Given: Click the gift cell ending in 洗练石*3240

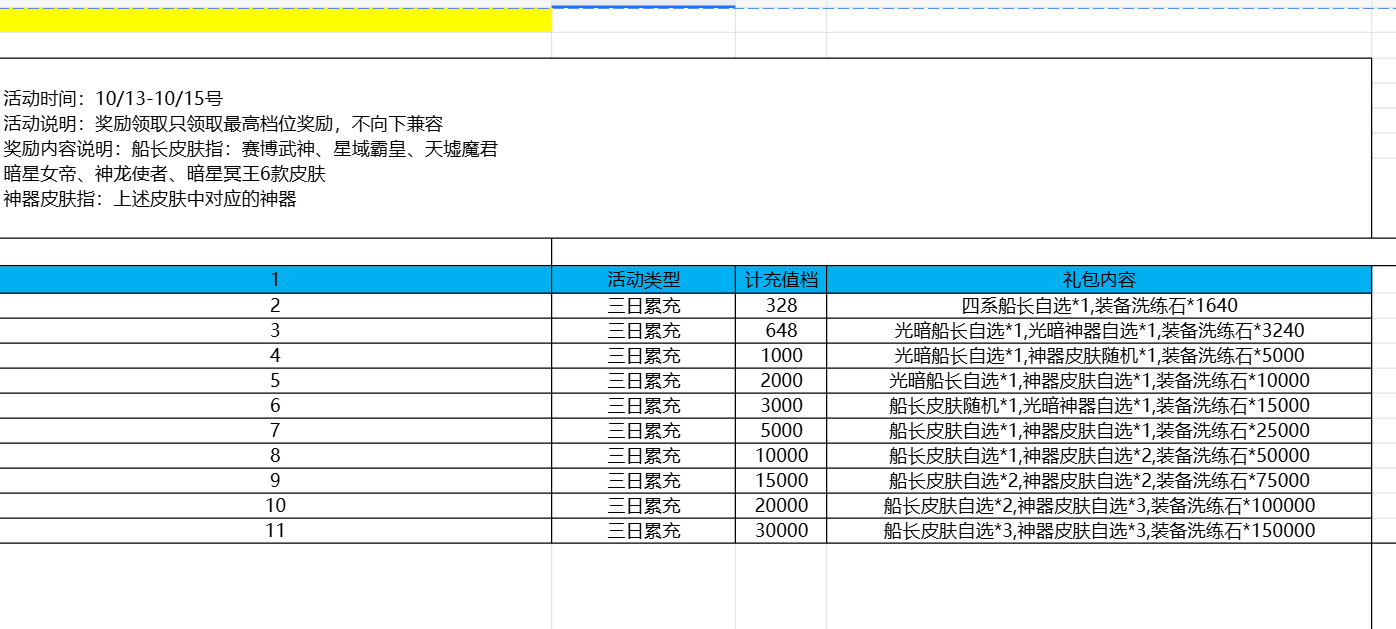Looking at the screenshot, I should click(1099, 331).
